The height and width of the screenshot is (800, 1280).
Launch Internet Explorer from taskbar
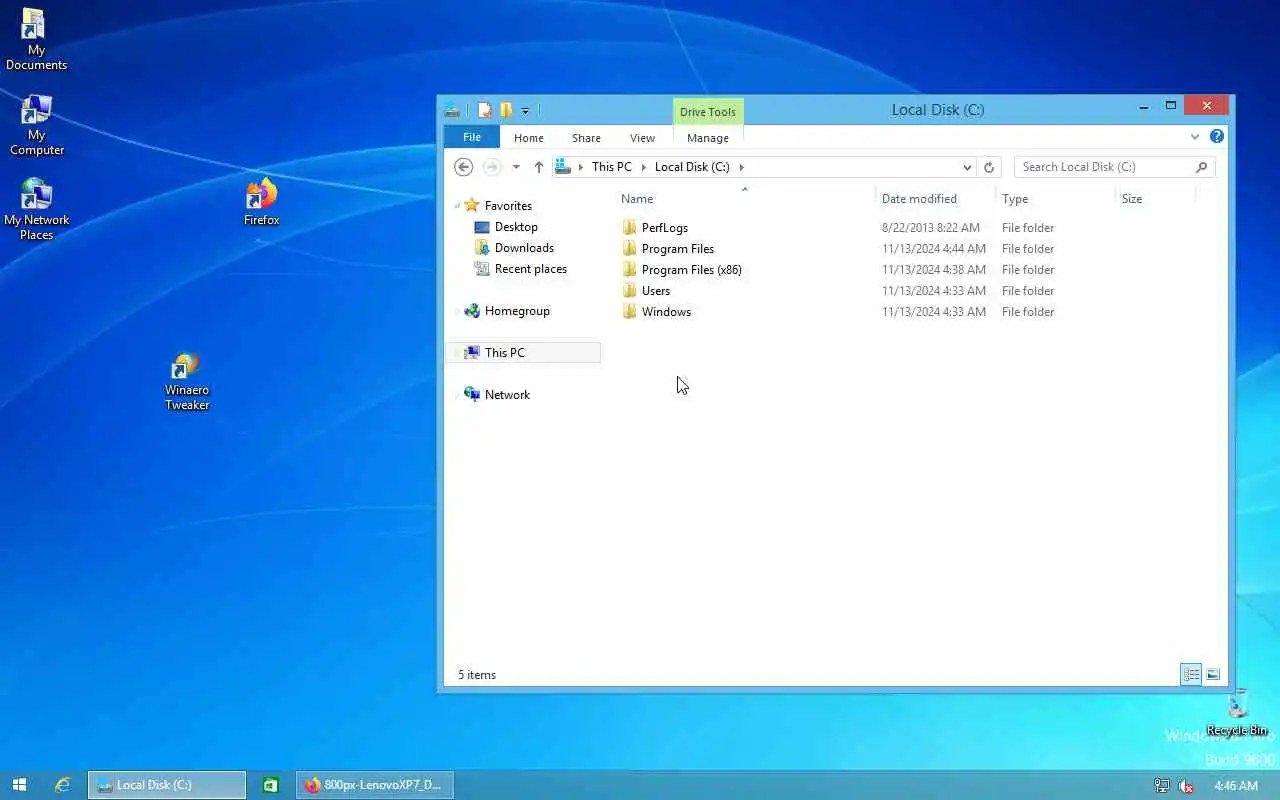pyautogui.click(x=62, y=785)
